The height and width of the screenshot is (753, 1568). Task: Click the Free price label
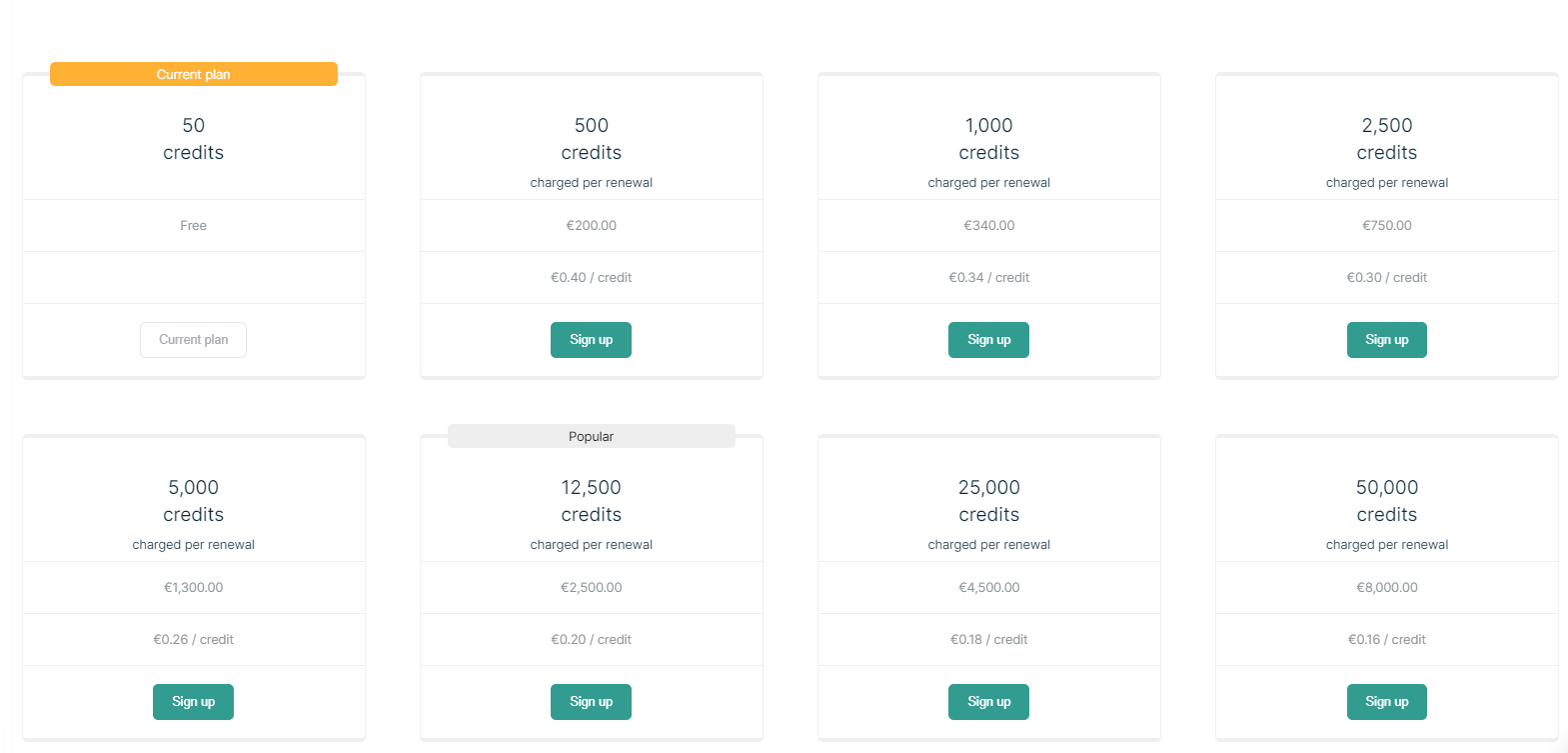click(x=194, y=226)
